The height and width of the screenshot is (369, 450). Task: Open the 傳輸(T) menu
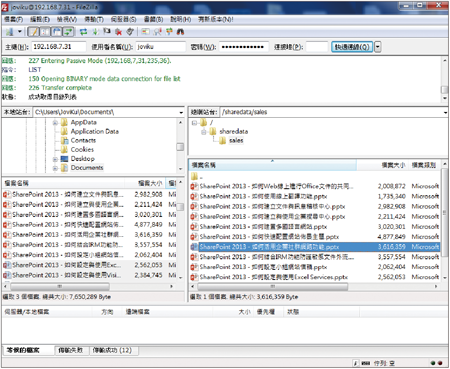94,19
